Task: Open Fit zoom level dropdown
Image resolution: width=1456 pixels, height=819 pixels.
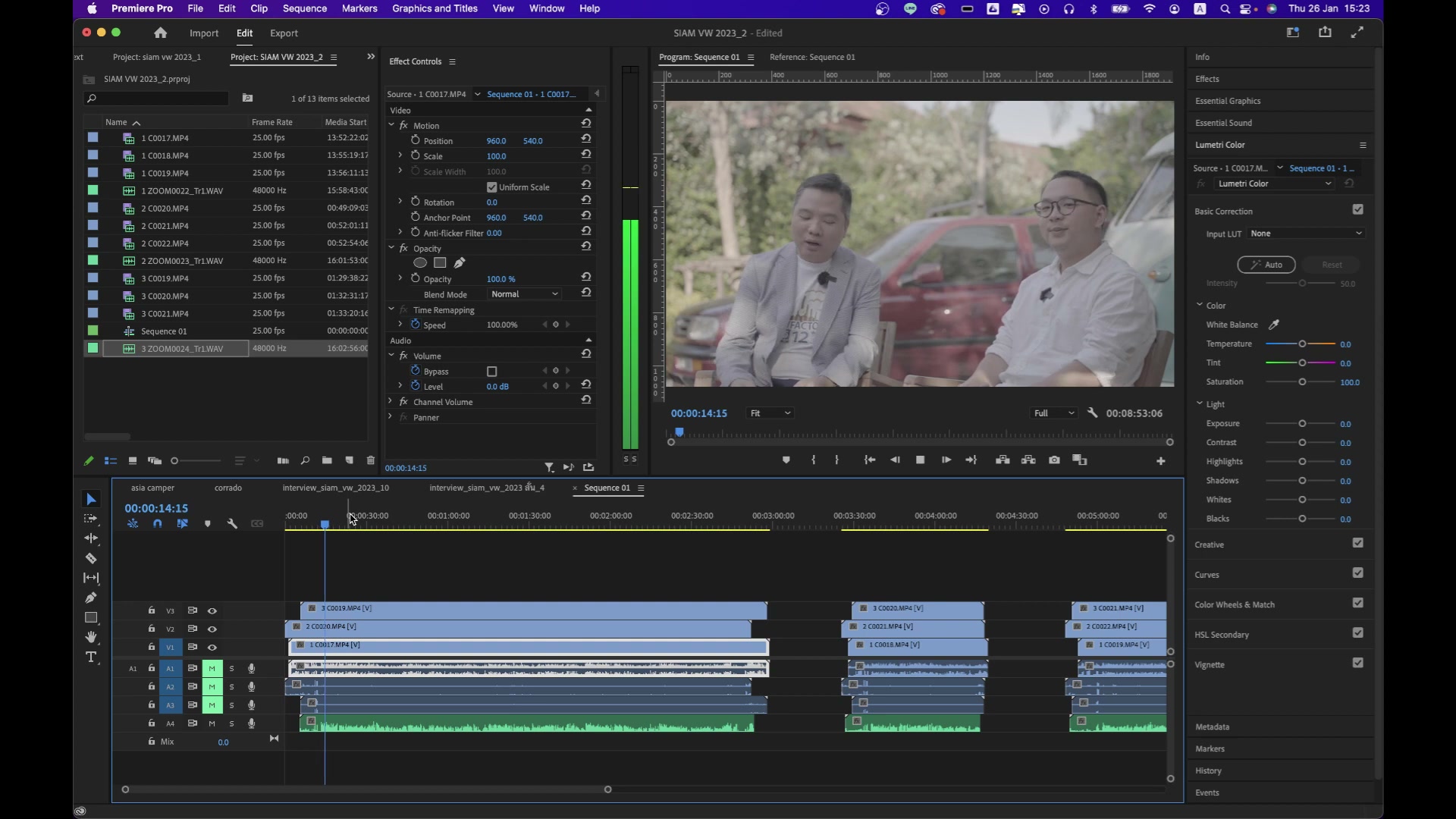Action: point(770,413)
